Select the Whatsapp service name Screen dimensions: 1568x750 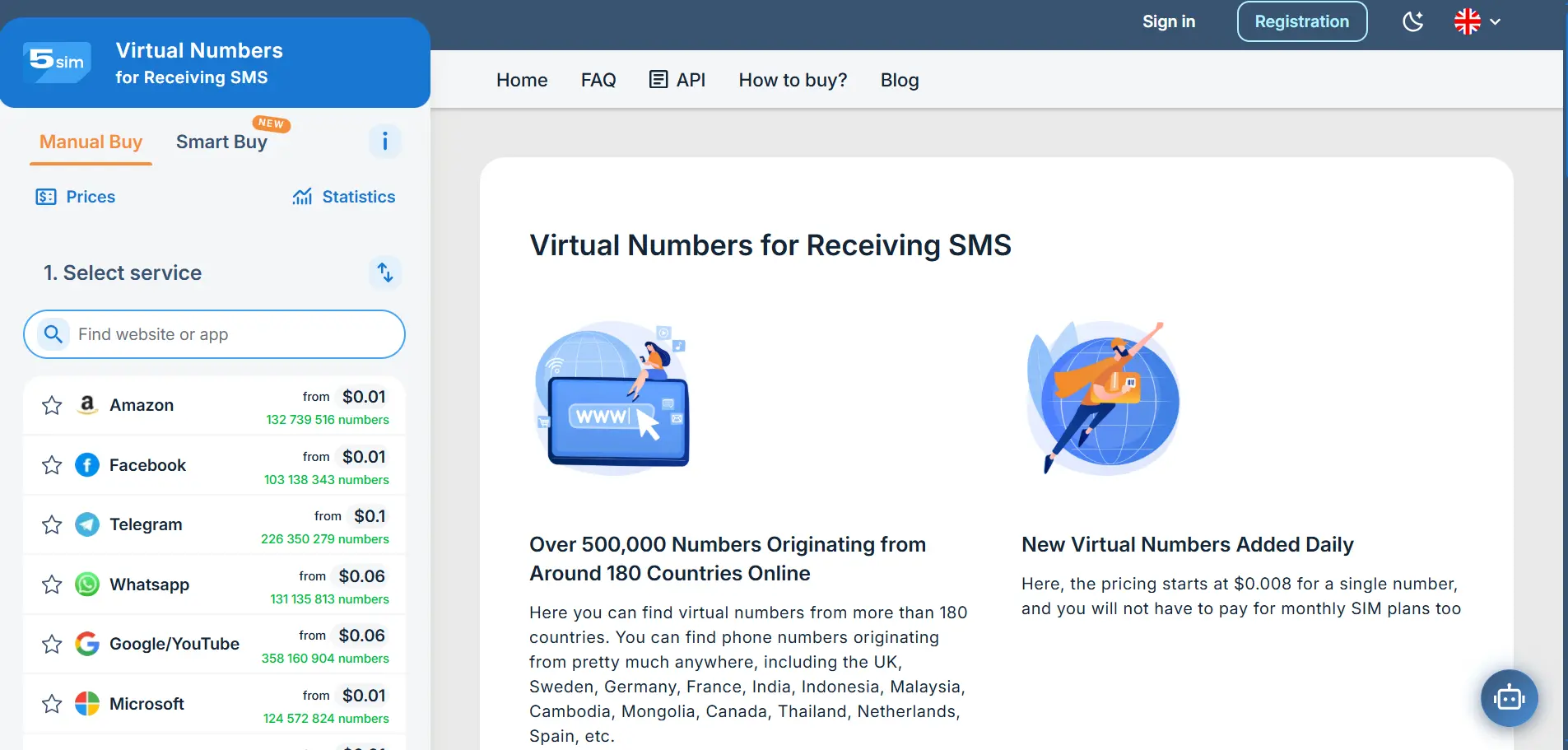click(x=150, y=585)
